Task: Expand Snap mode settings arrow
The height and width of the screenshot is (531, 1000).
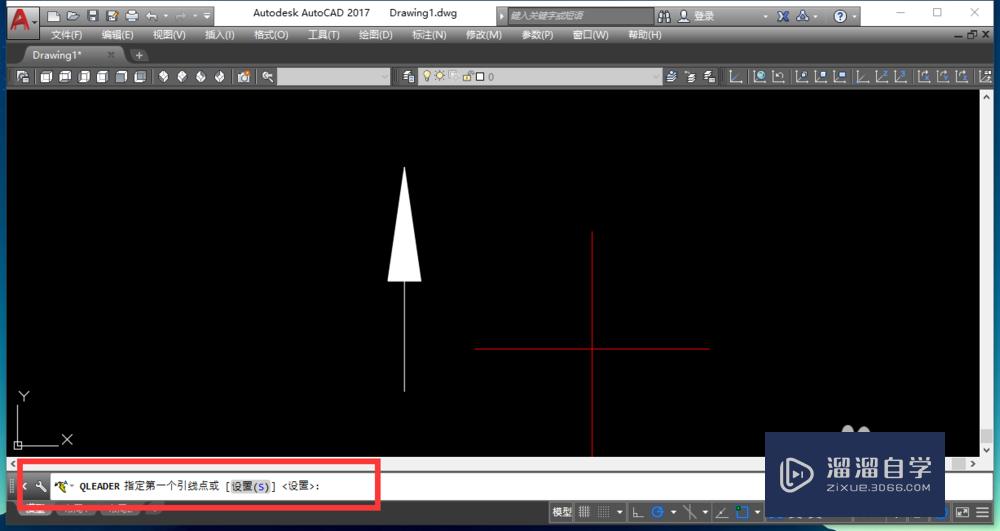Action: [620, 512]
